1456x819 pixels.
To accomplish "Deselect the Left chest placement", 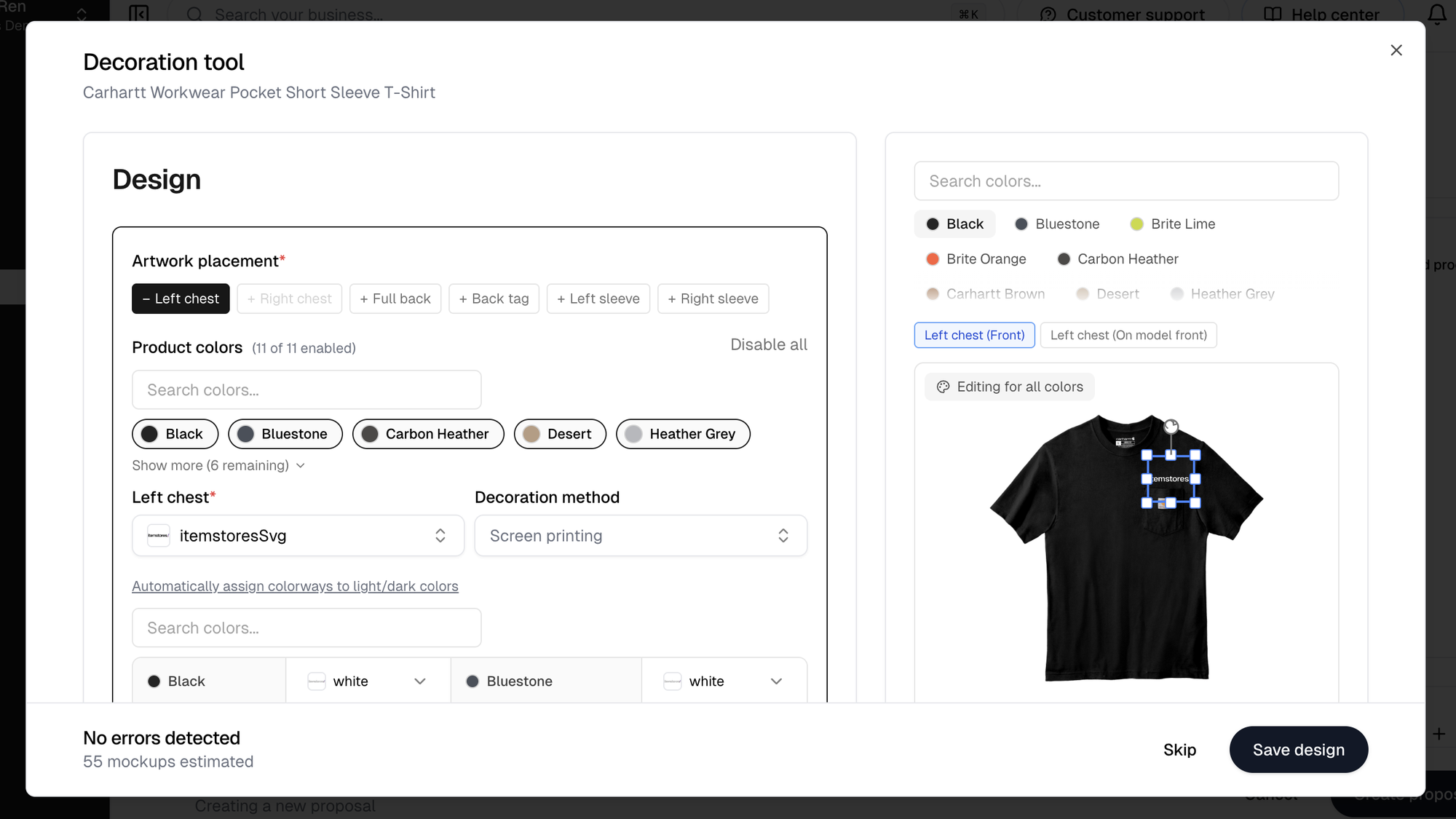I will tap(181, 298).
